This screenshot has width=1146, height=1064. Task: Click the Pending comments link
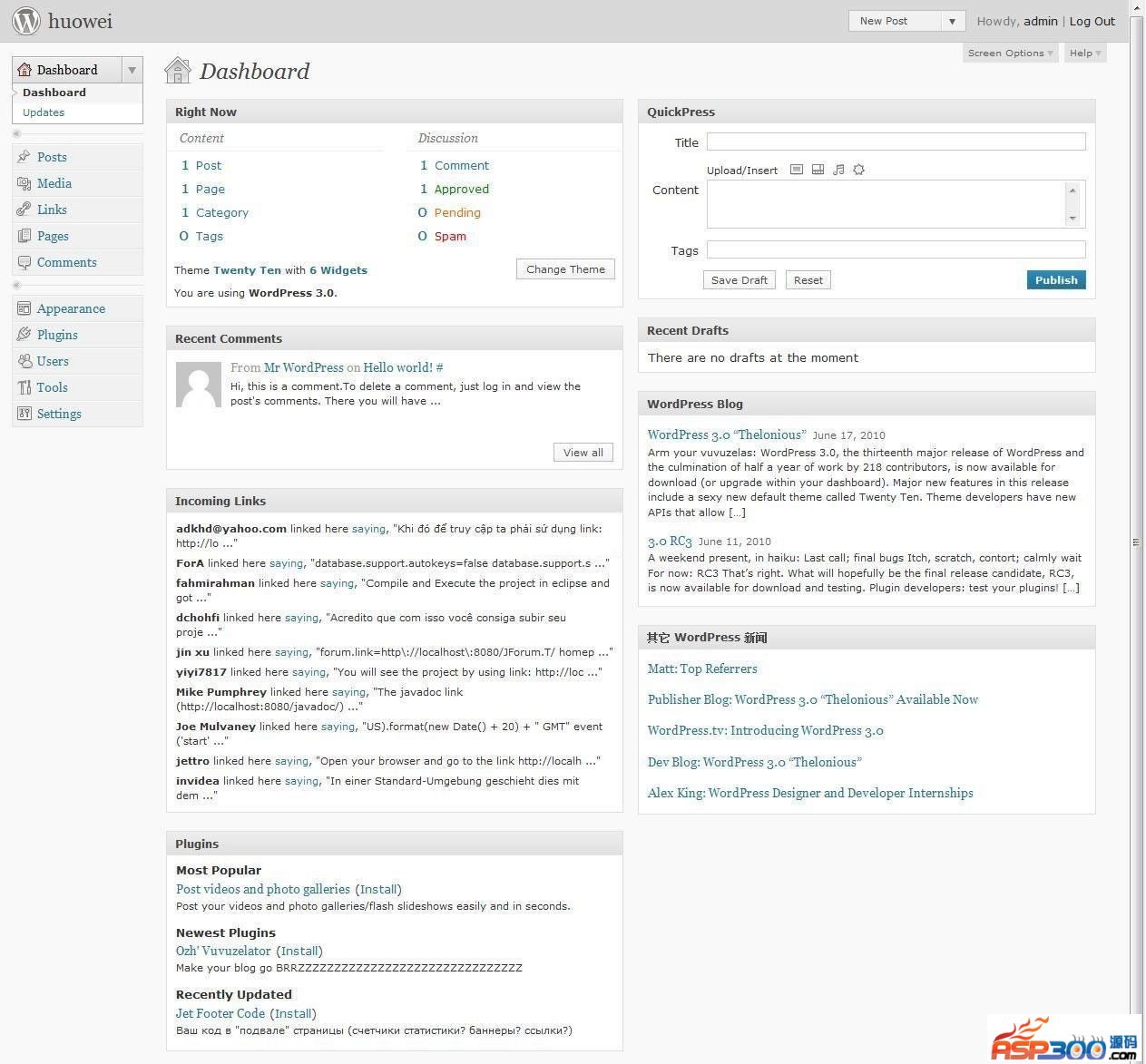457,212
